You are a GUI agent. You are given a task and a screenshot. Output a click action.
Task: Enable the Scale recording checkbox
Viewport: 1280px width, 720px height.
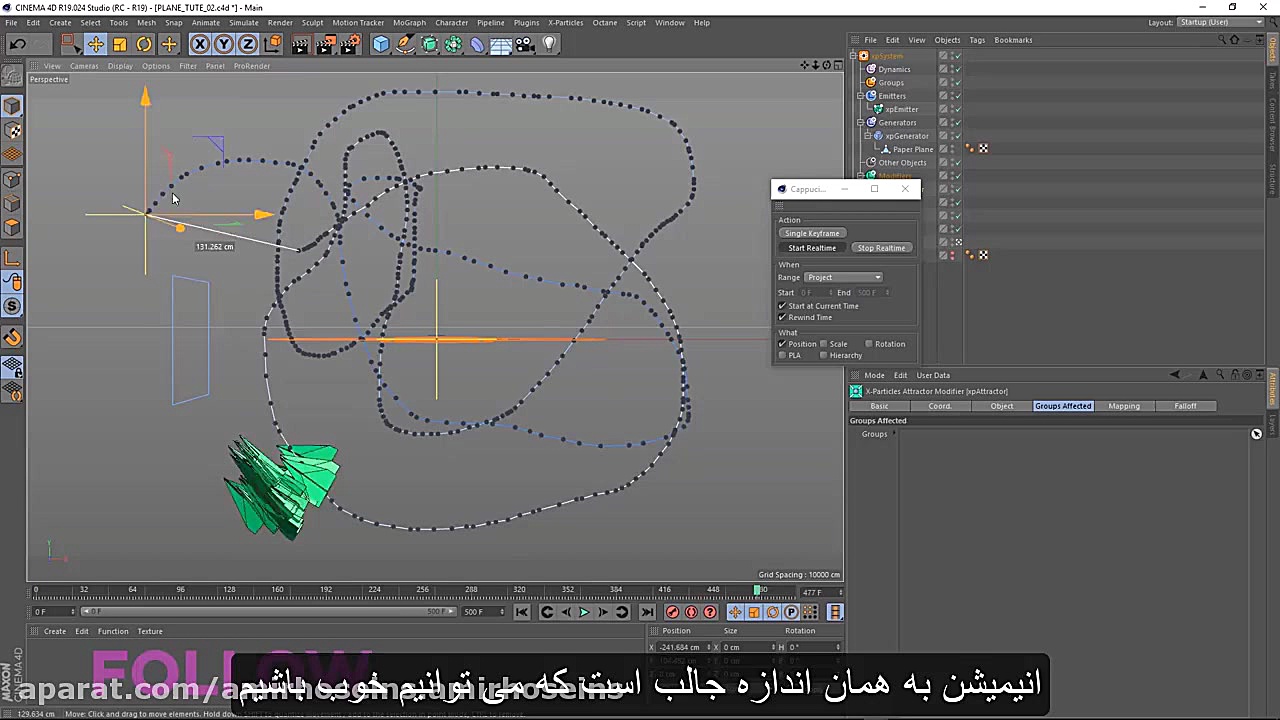point(824,343)
